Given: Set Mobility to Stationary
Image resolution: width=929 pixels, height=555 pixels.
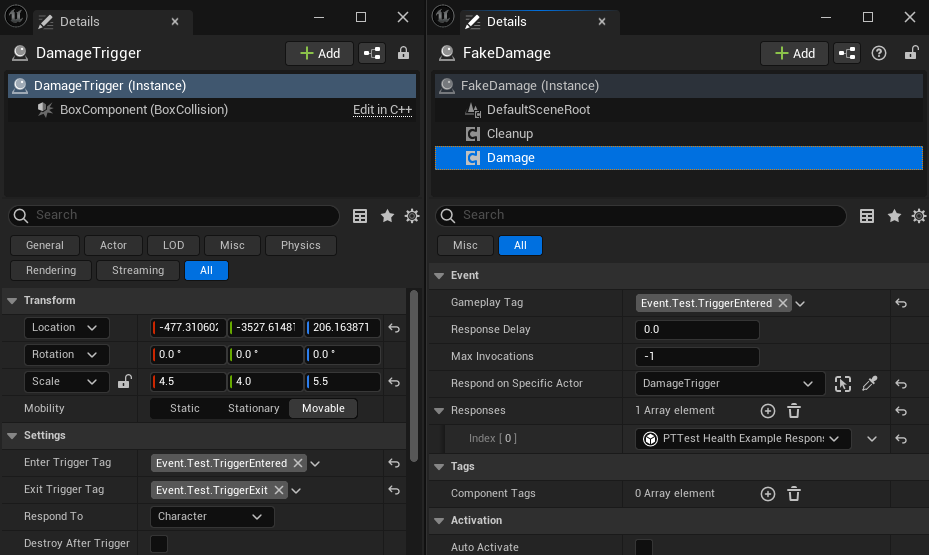Looking at the screenshot, I should click(254, 409).
